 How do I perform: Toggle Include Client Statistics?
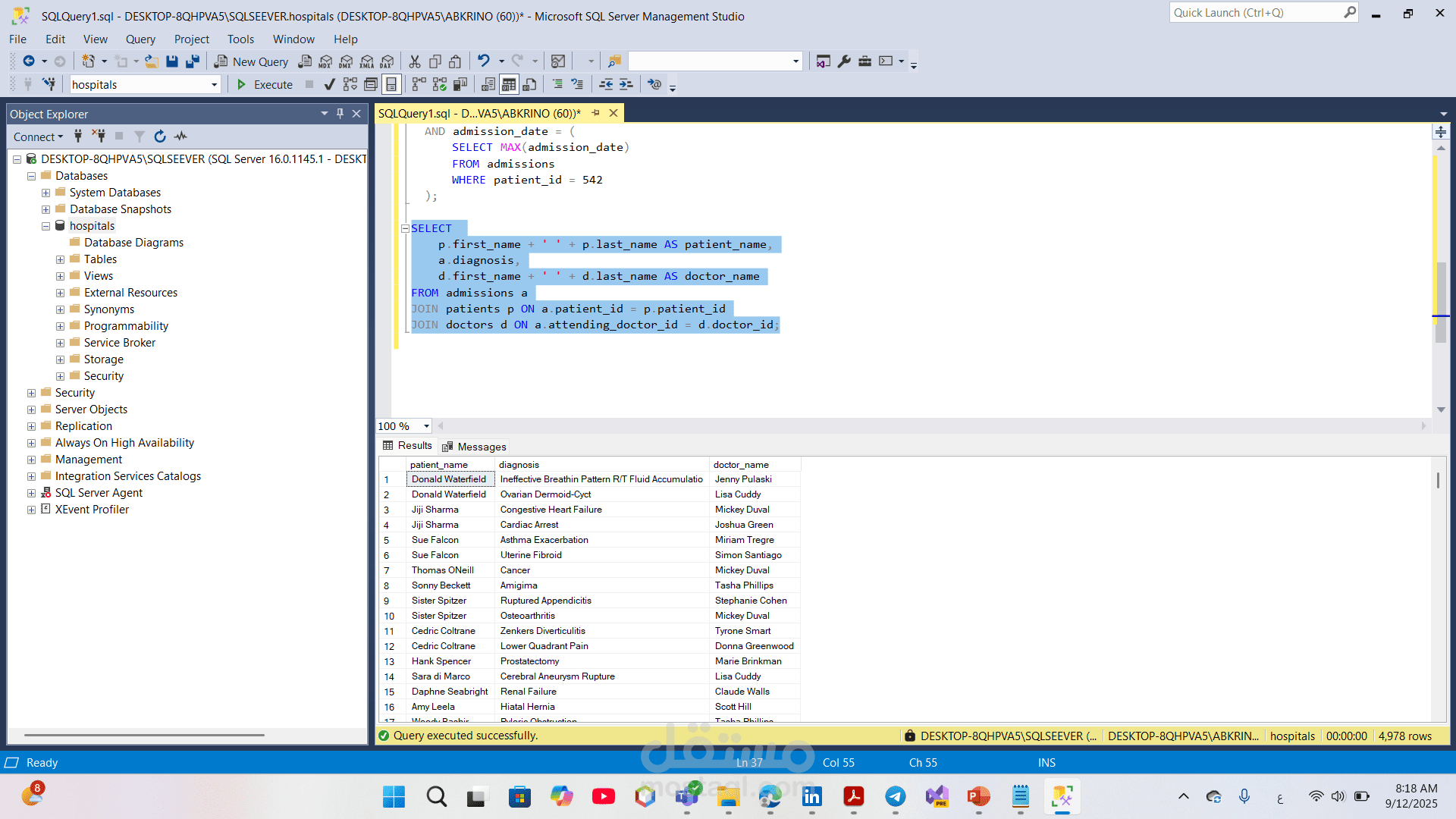460,84
